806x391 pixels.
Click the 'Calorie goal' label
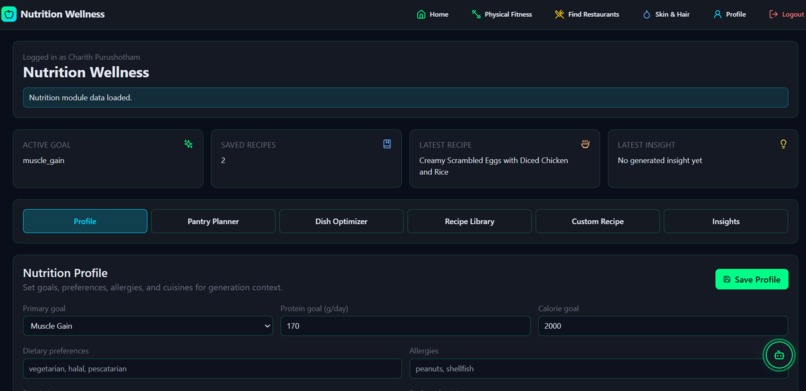pyautogui.click(x=559, y=308)
